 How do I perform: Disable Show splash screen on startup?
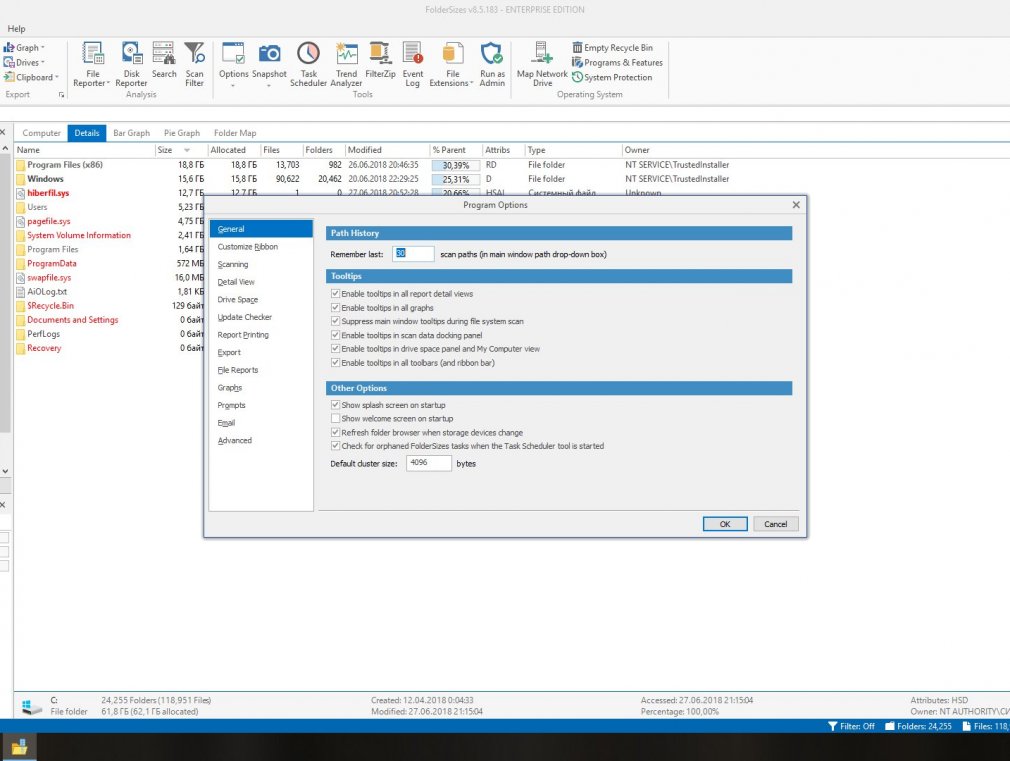(335, 405)
